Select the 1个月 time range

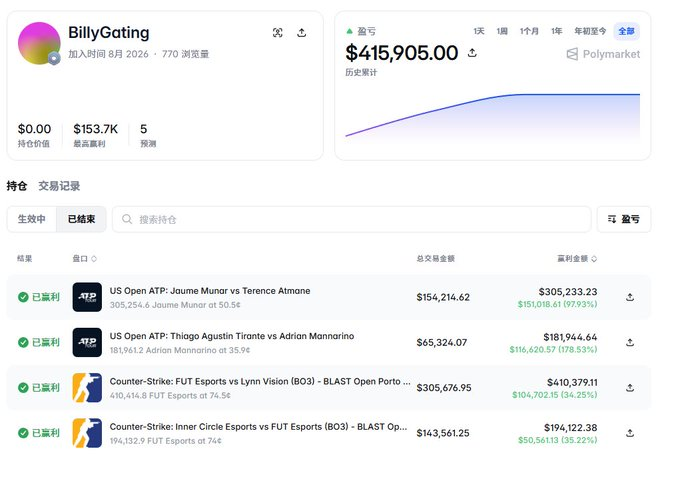[x=529, y=31]
